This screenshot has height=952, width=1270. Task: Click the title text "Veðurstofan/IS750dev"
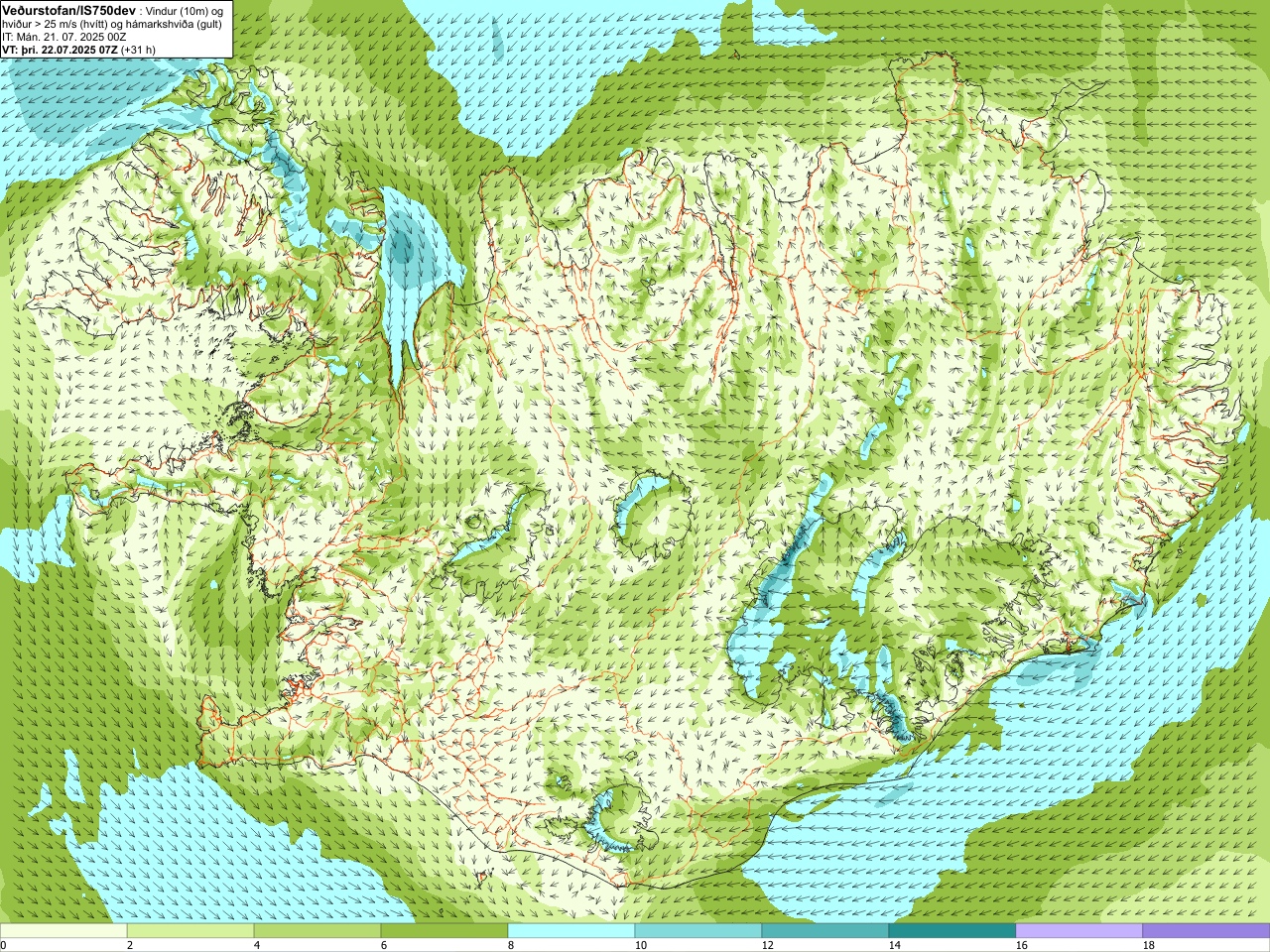tap(69, 9)
